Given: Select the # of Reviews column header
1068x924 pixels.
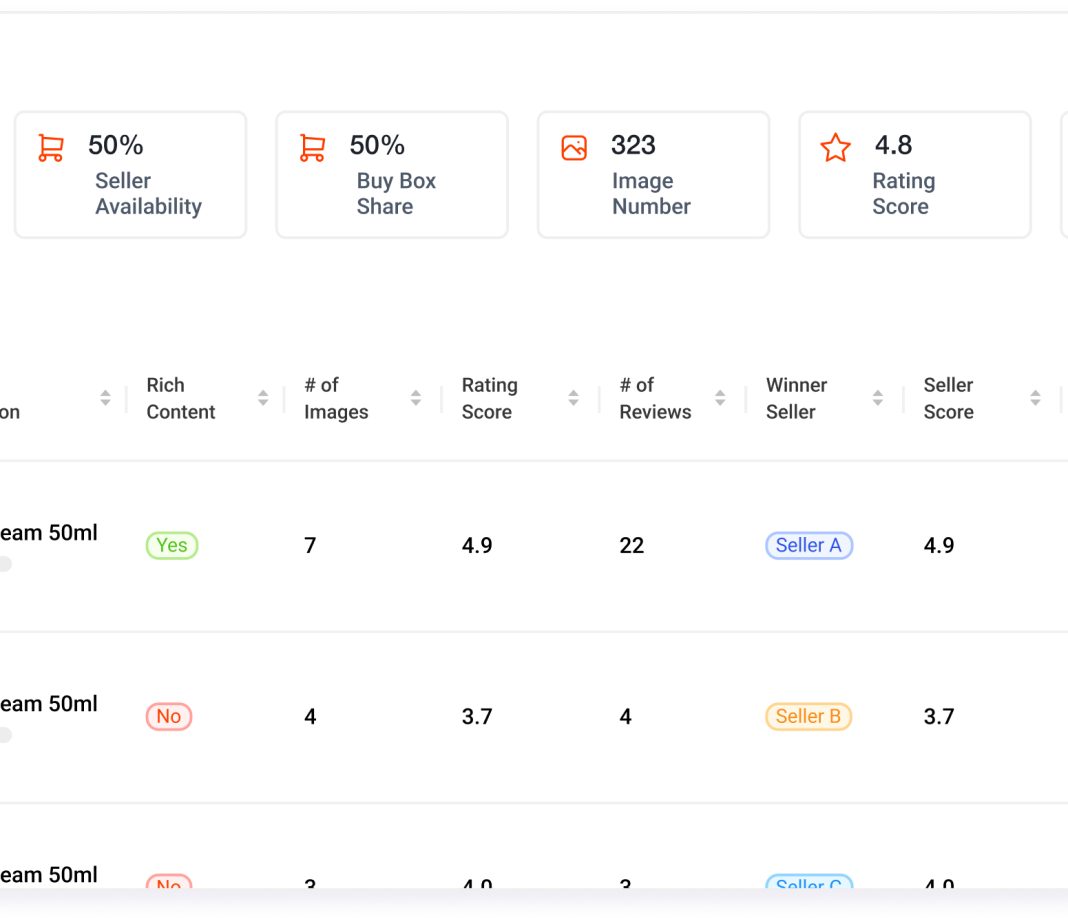Looking at the screenshot, I should coord(655,398).
